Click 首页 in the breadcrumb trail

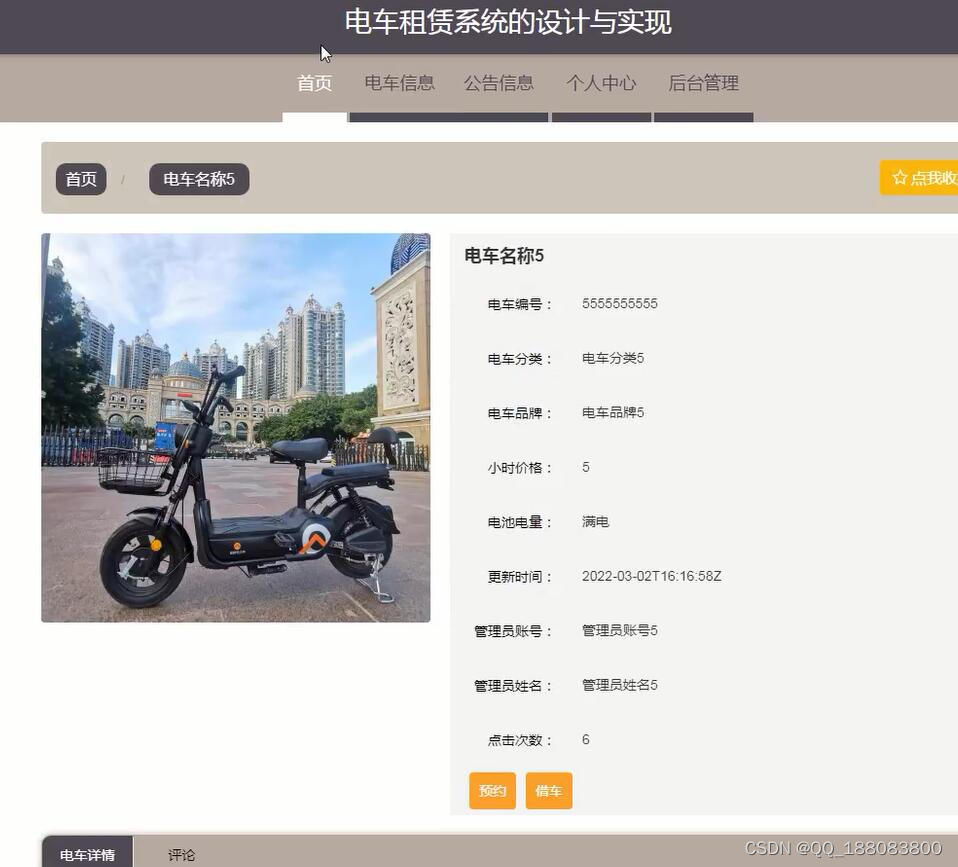pyautogui.click(x=80, y=179)
